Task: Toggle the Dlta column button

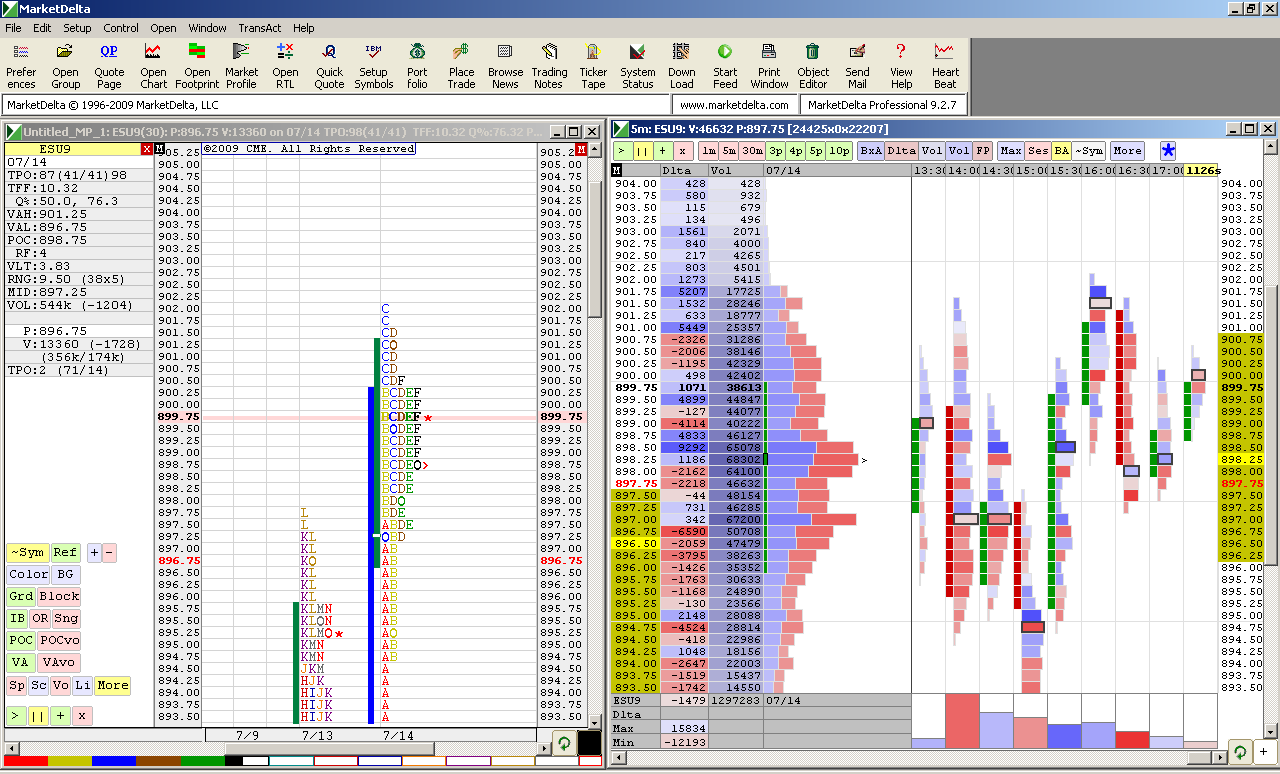Action: coord(901,151)
